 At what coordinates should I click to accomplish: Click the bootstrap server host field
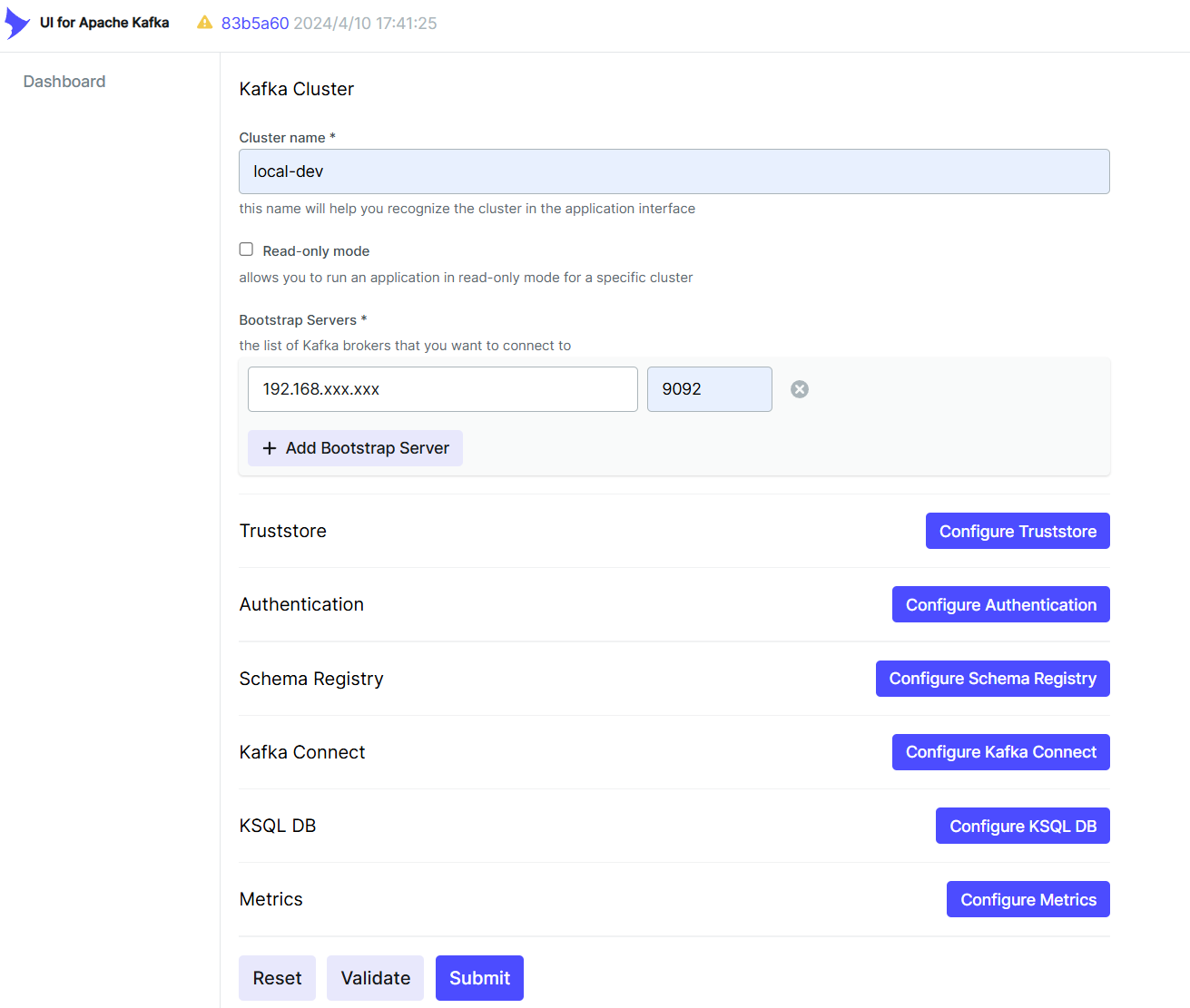443,389
